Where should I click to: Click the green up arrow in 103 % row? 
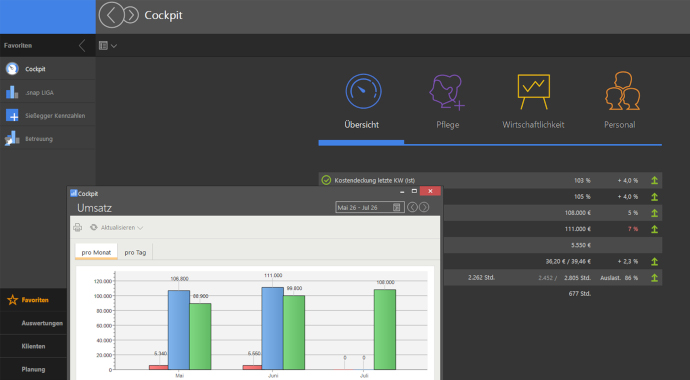(654, 180)
